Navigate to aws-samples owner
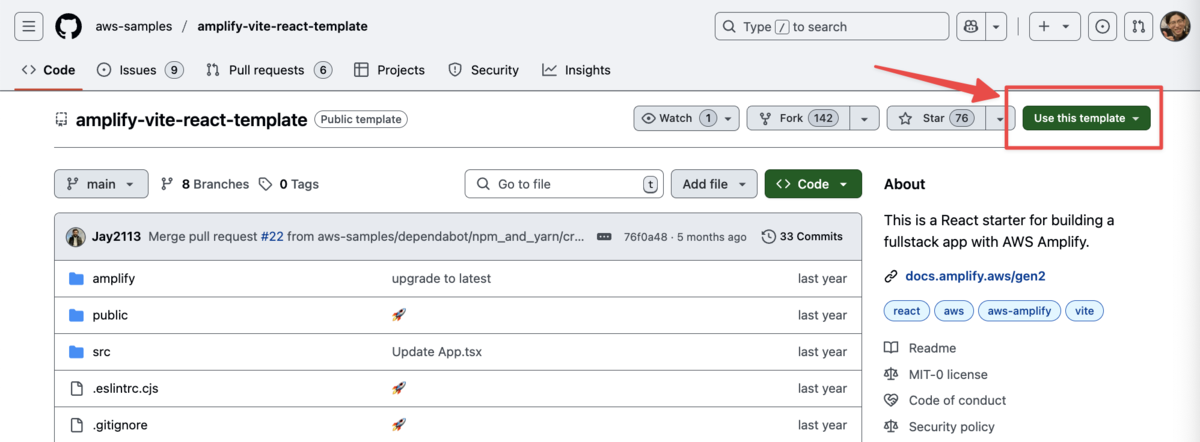 (134, 26)
